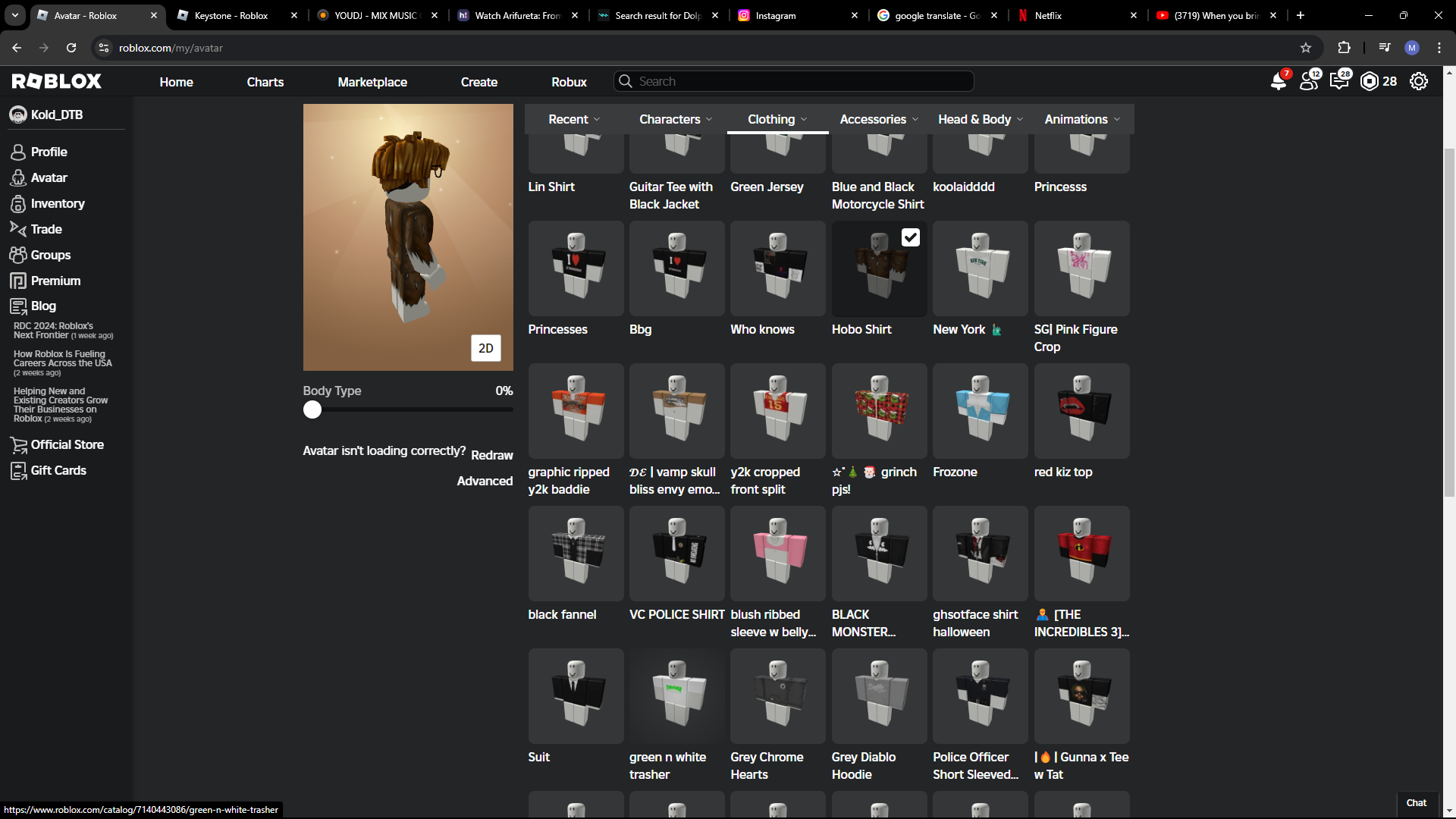Adjust the Body Type slider handle
1456x819 pixels.
tap(312, 409)
